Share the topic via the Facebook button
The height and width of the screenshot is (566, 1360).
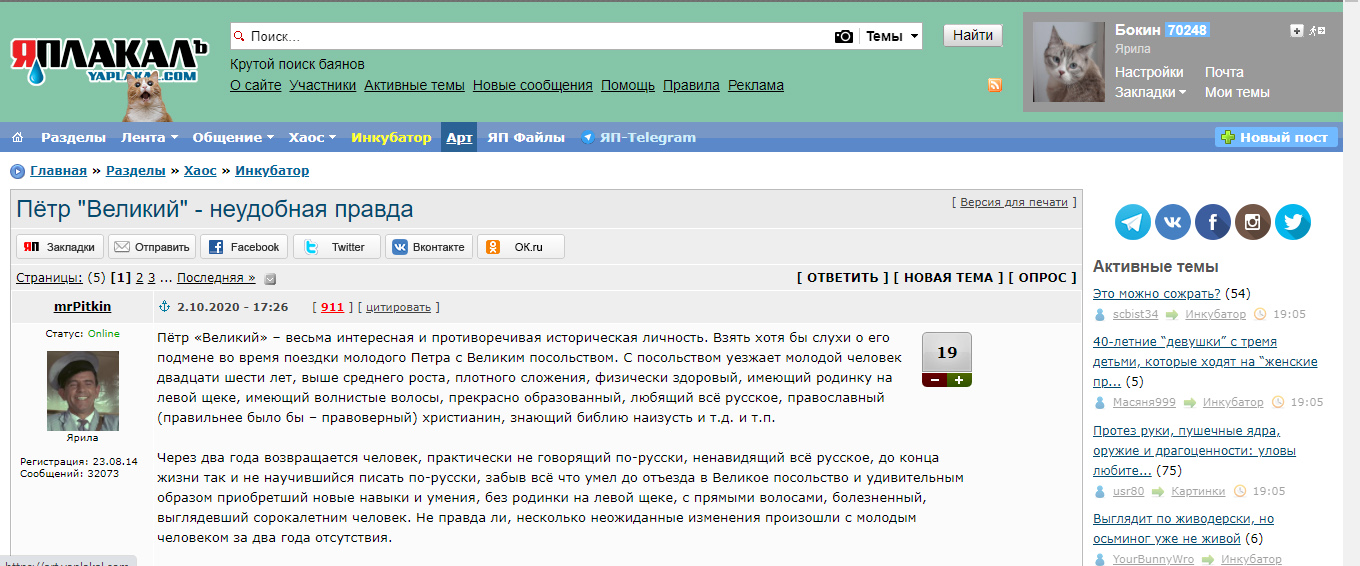pyautogui.click(x=244, y=247)
